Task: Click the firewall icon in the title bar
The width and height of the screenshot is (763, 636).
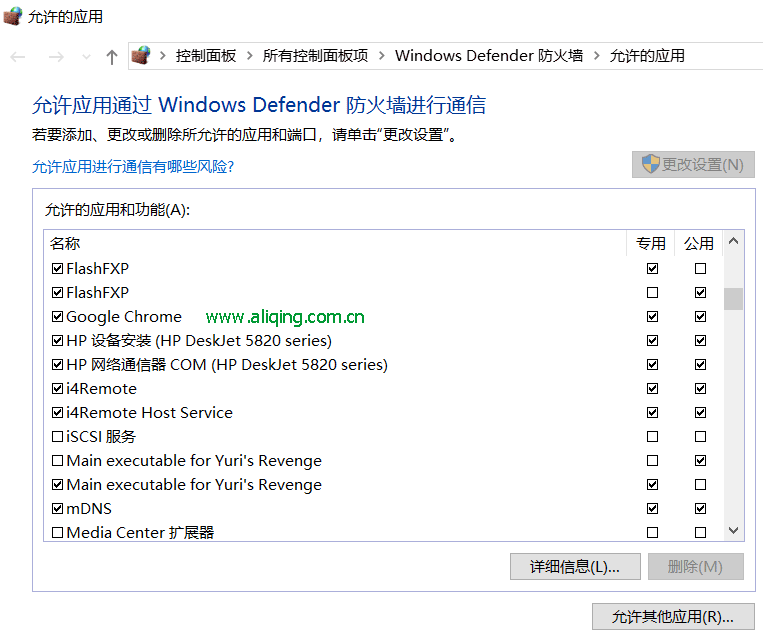Action: point(13,16)
